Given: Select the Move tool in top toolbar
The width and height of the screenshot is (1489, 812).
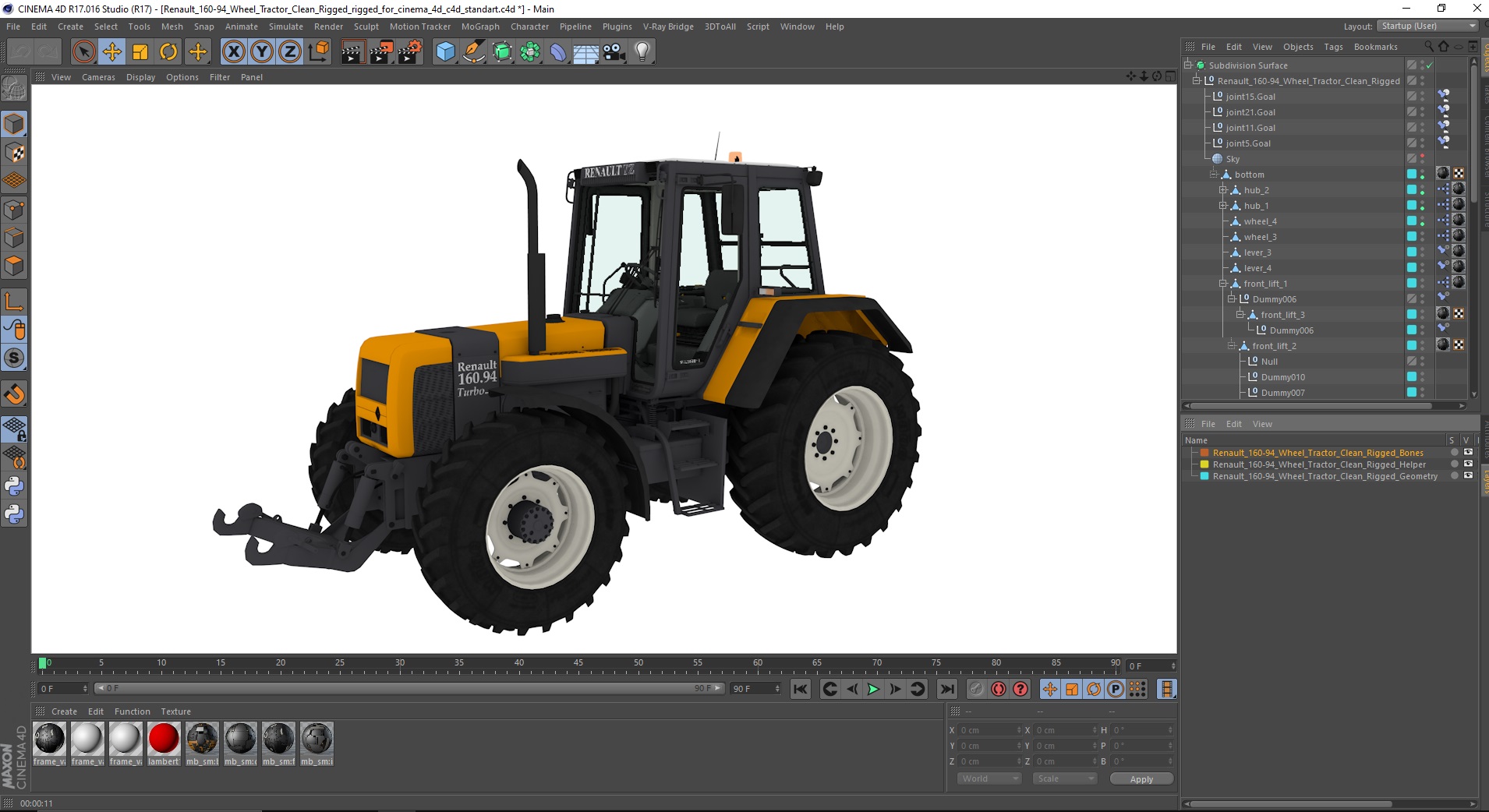Looking at the screenshot, I should tap(112, 52).
